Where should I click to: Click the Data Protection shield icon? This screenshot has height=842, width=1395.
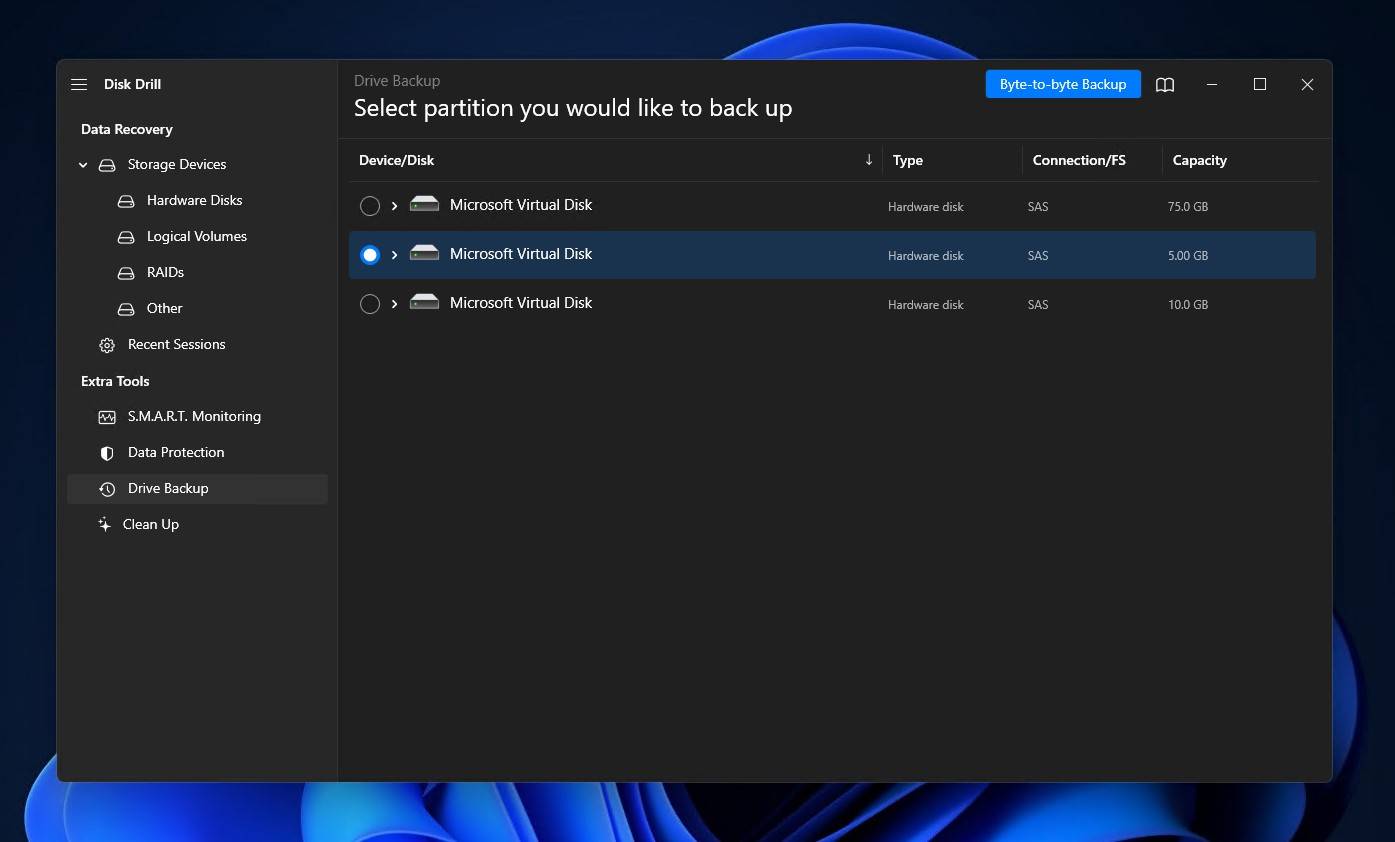coord(107,453)
